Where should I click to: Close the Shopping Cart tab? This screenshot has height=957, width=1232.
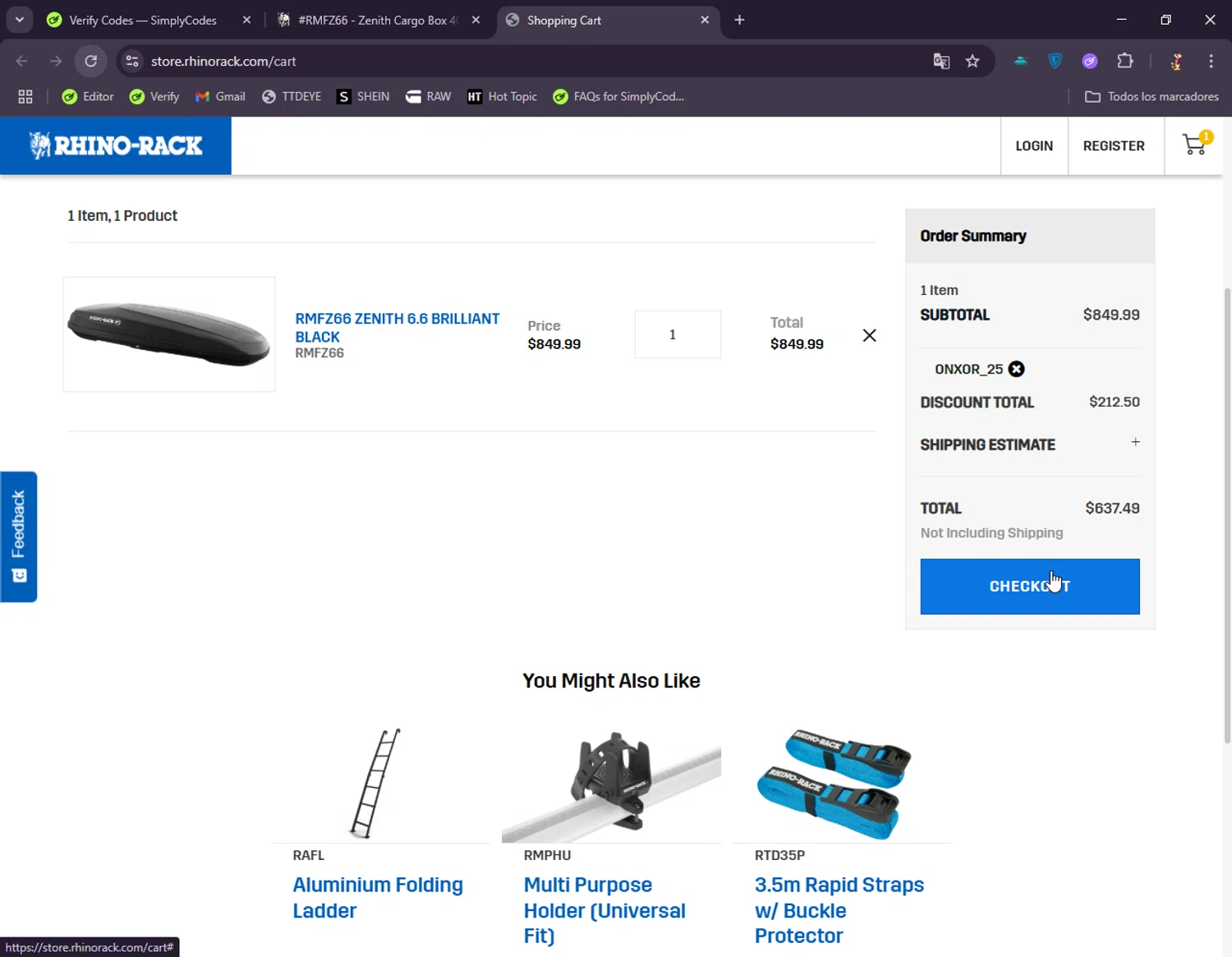tap(705, 20)
